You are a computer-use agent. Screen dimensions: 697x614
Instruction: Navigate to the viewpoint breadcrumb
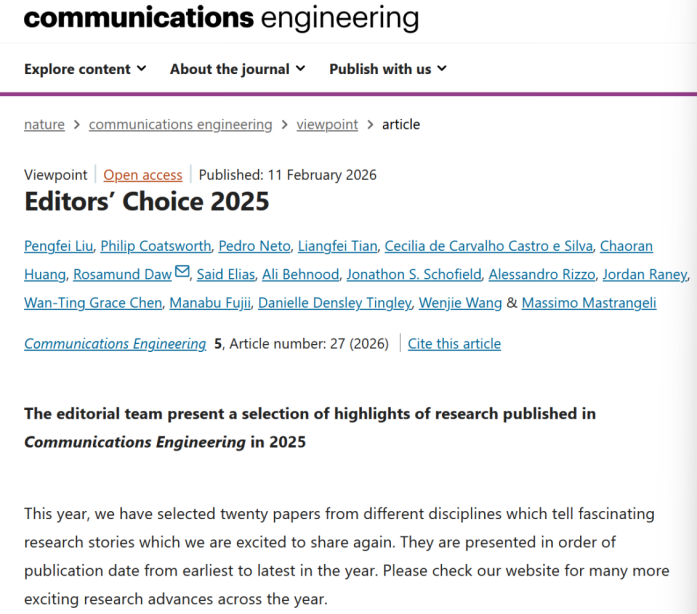[327, 125]
